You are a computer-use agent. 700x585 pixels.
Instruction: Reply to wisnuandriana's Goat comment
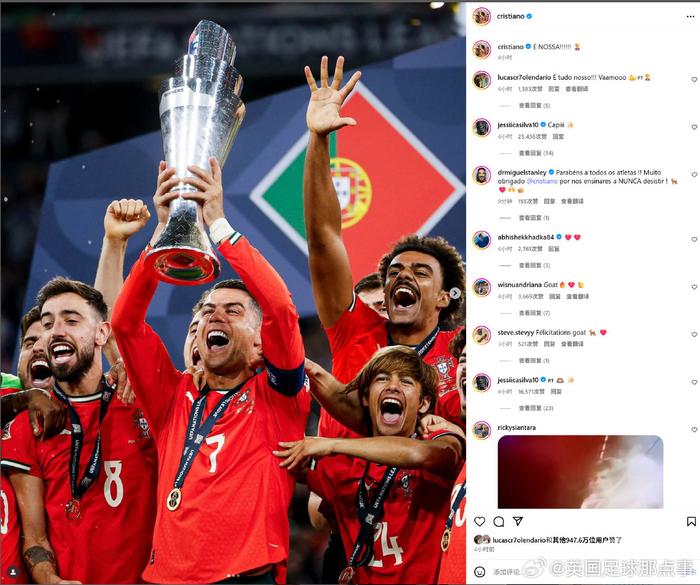(554, 297)
